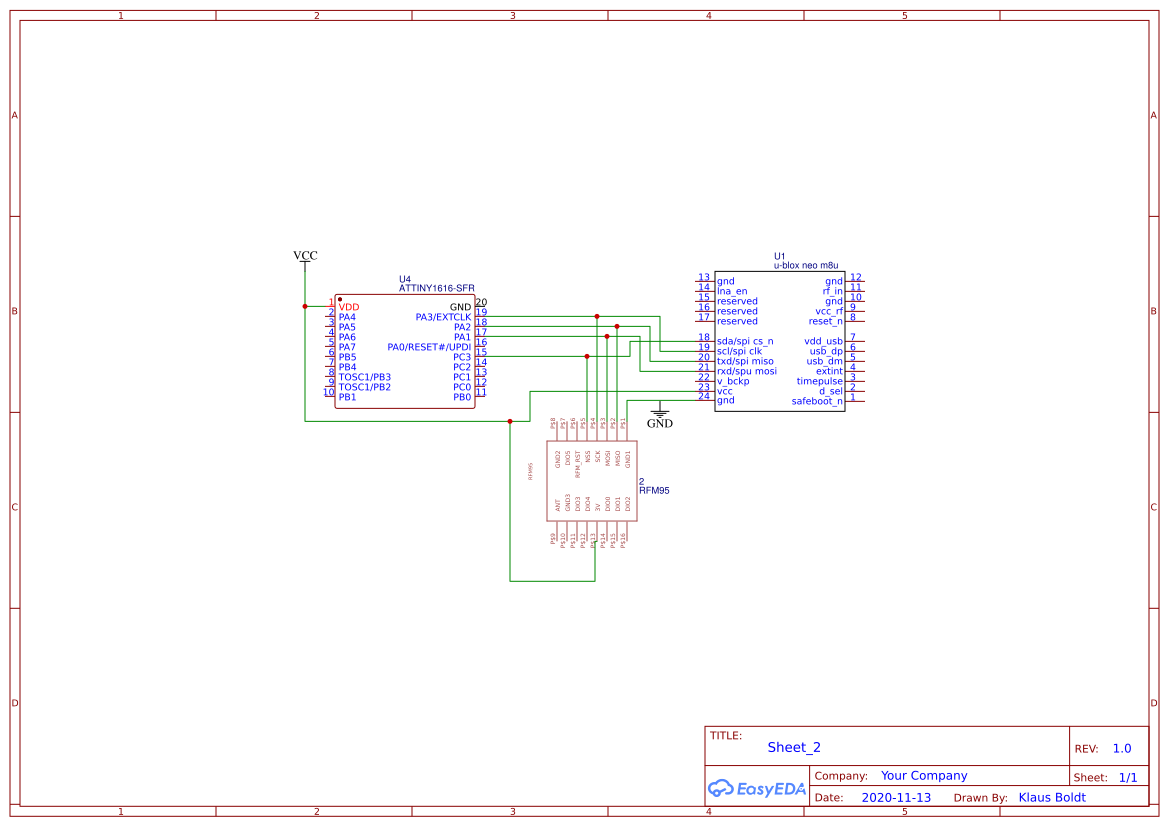Select the GND ground symbol near U1
This screenshot has width=1169, height=827.
tap(660, 415)
